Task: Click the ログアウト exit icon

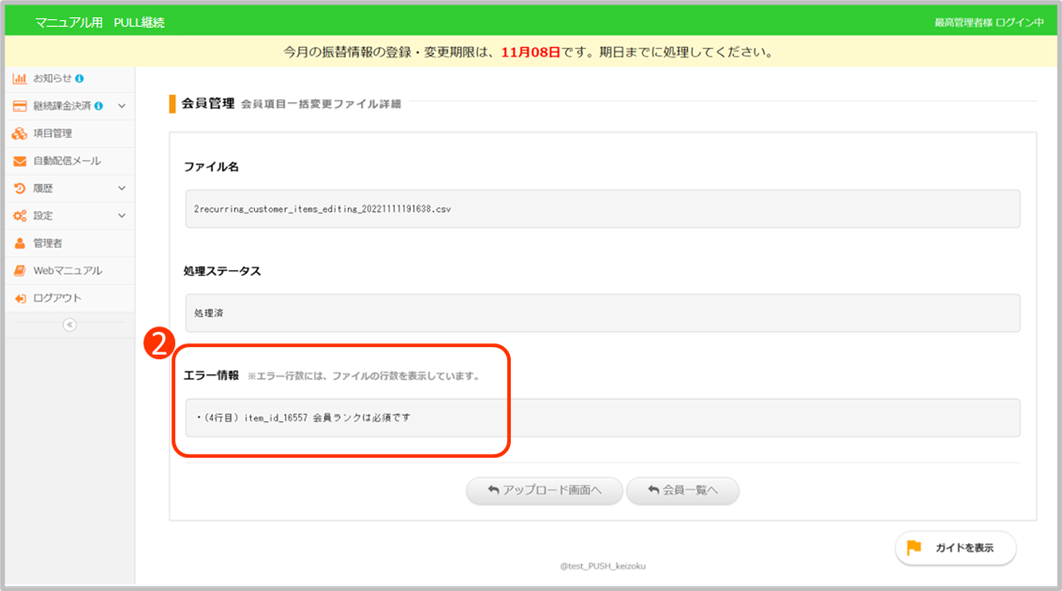Action: (x=19, y=298)
